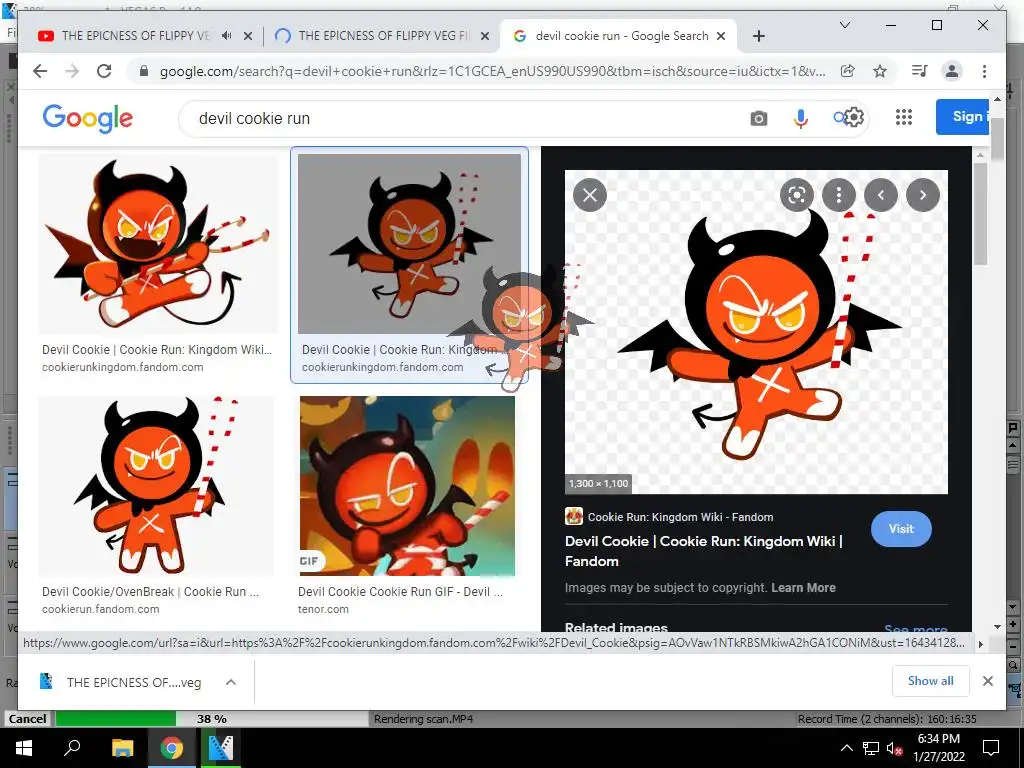The height and width of the screenshot is (768, 1024).
Task: Reload the page with the refresh icon
Action: 104,71
